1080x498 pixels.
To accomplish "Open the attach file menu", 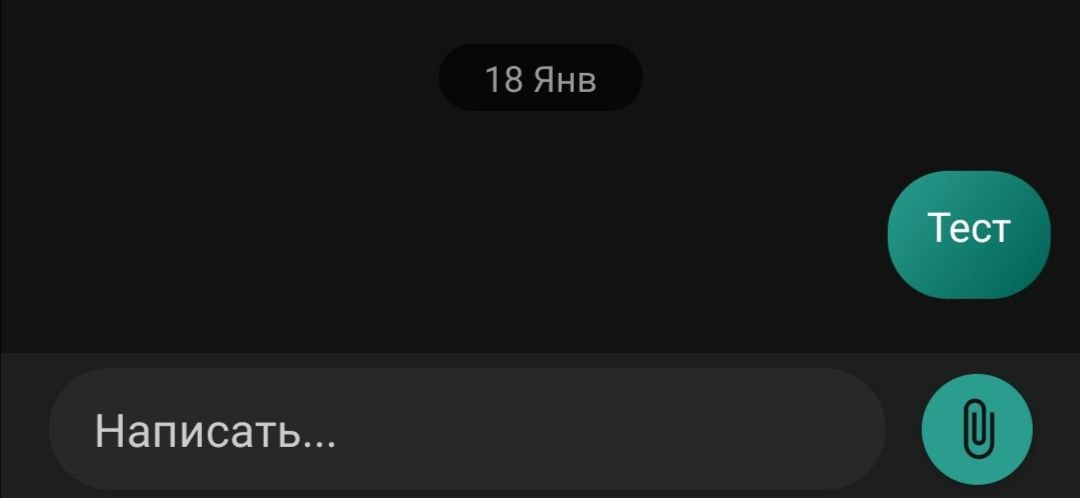I will tap(977, 430).
